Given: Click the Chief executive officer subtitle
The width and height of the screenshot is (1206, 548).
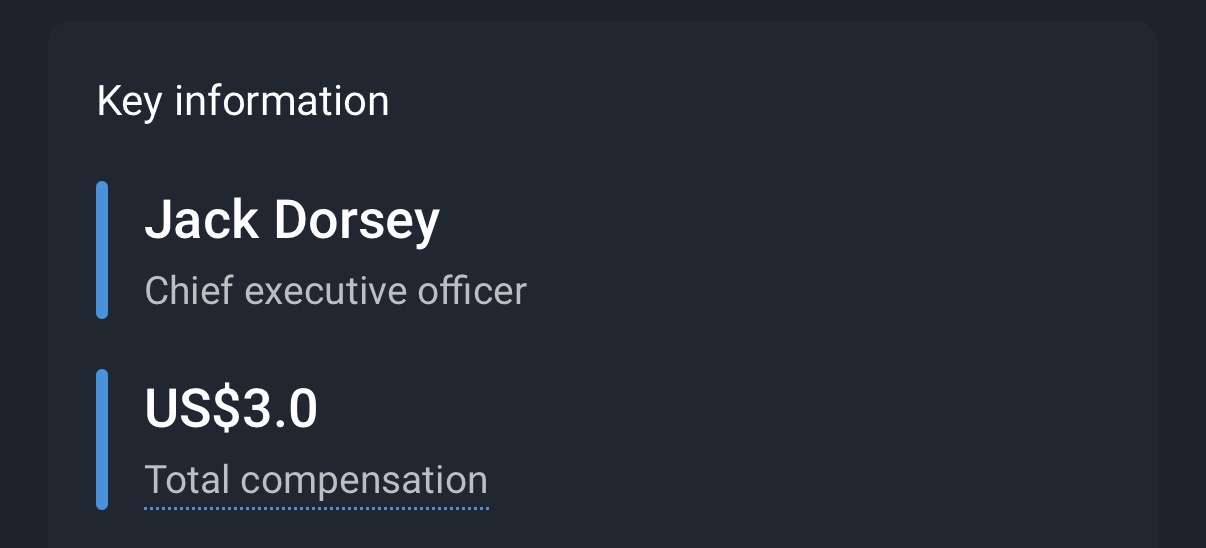Looking at the screenshot, I should click(x=335, y=291).
